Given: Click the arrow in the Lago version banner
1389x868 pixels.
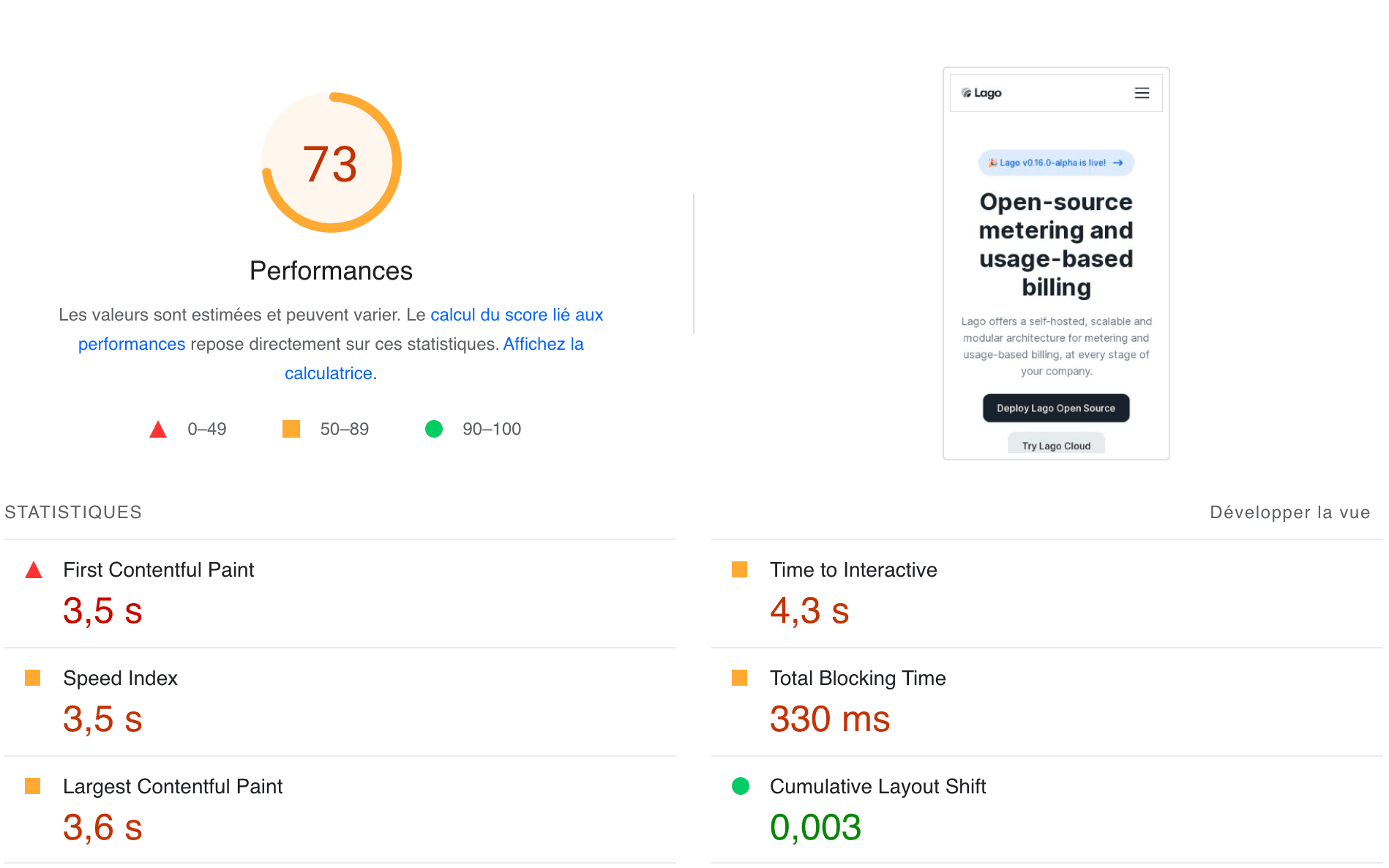Looking at the screenshot, I should click(1118, 162).
